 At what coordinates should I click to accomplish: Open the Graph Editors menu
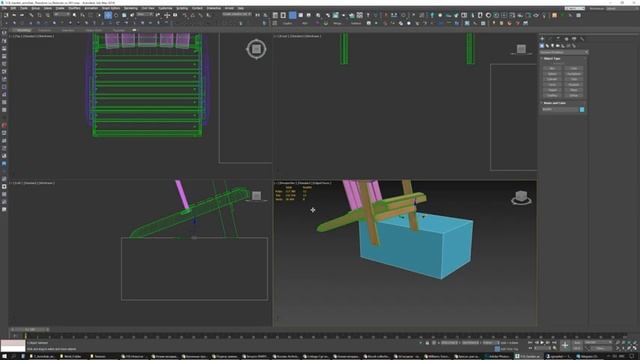[x=111, y=8]
